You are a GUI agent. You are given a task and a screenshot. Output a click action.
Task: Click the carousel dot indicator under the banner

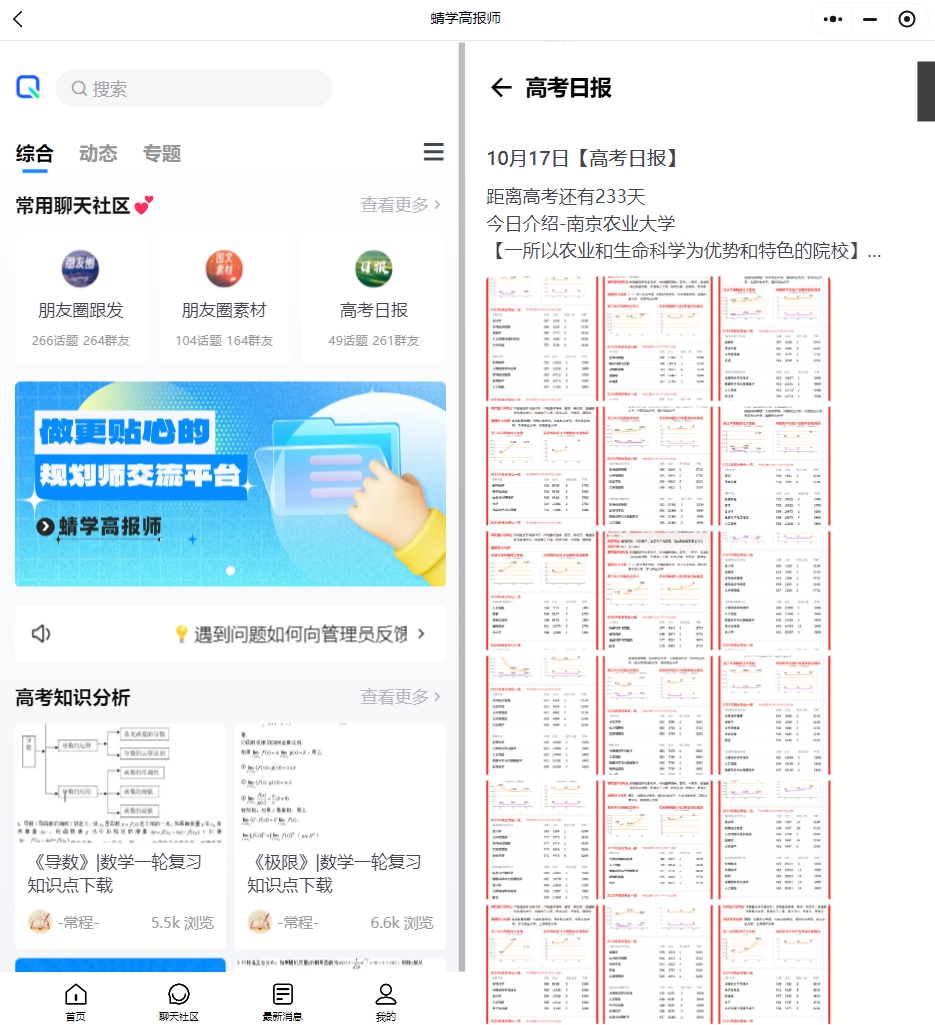tap(230, 570)
